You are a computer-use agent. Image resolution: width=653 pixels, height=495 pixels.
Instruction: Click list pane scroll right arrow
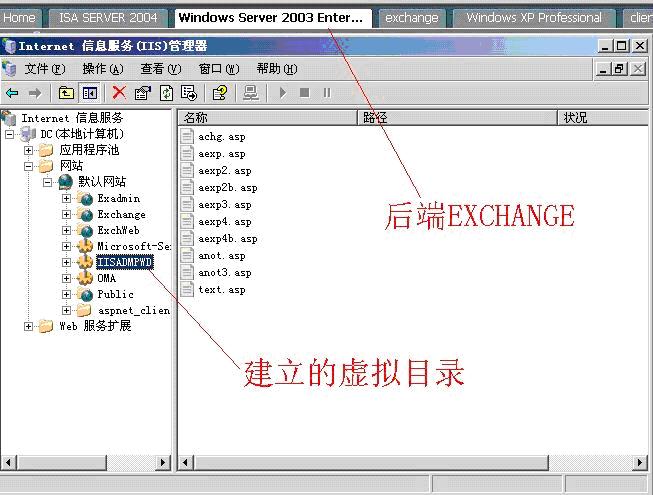(640, 462)
